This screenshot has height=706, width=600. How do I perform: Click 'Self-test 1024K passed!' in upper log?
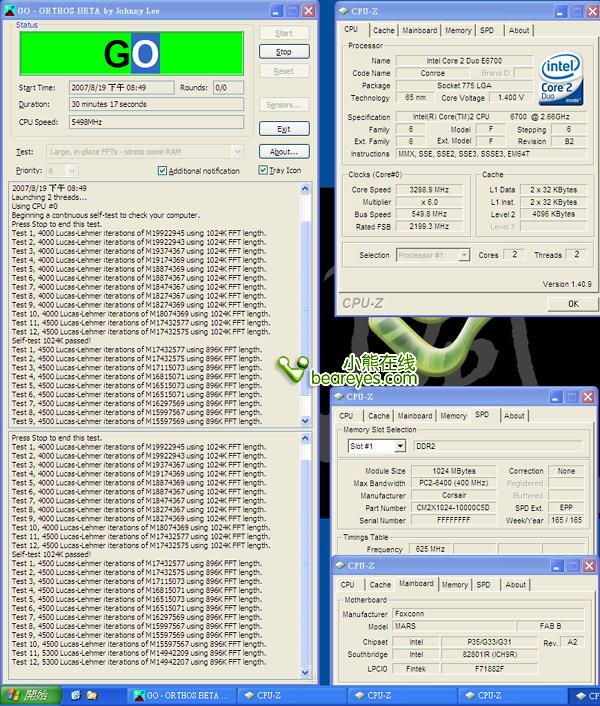[x=51, y=341]
